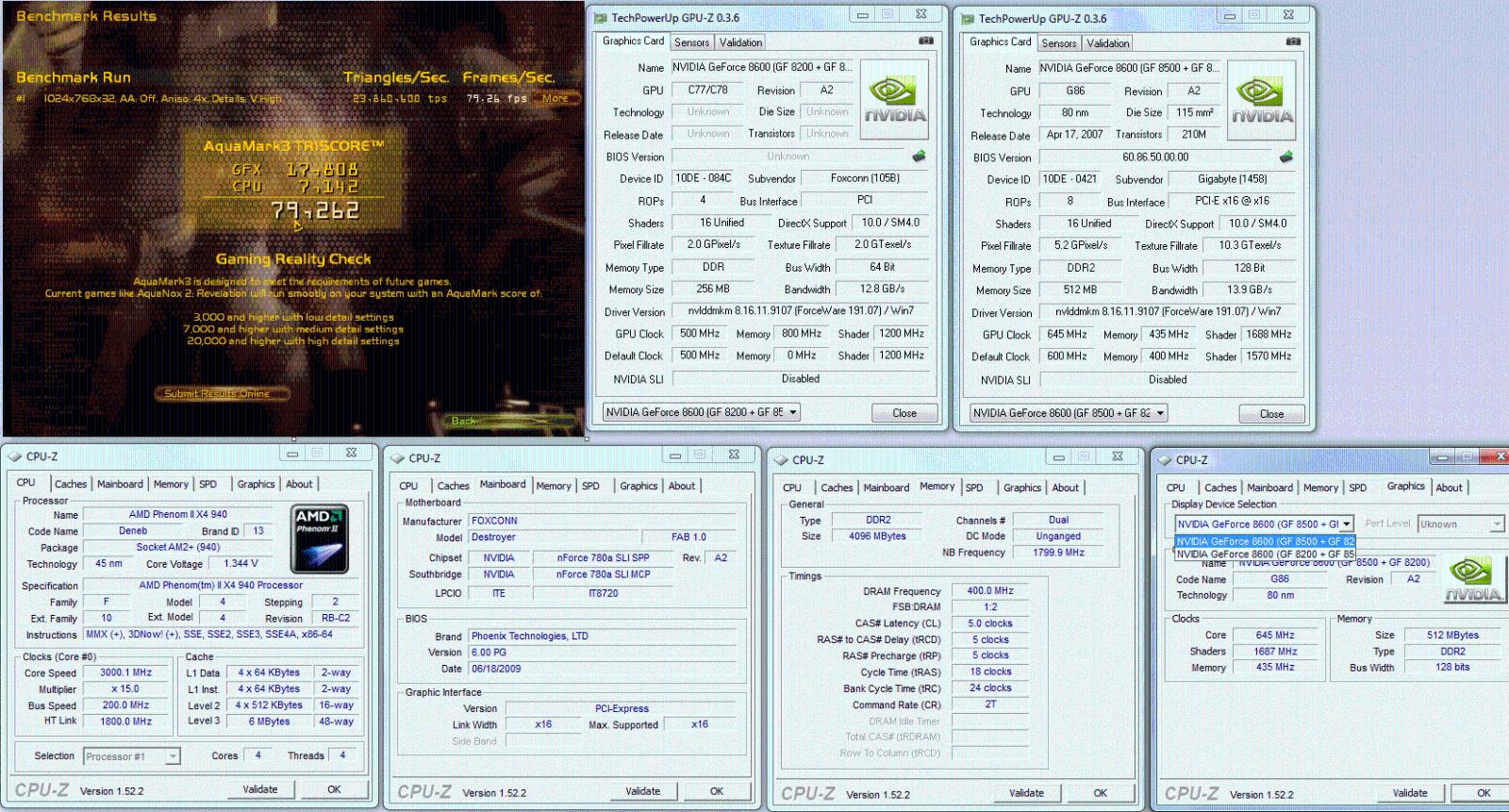Select highlighted GF 8500 + GF 82 device option
Image resolution: width=1509 pixels, height=812 pixels.
coord(1265,541)
